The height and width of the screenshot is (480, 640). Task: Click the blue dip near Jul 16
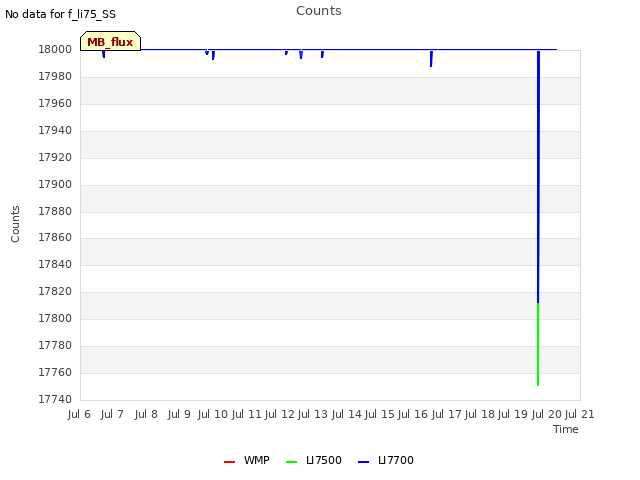point(431,58)
